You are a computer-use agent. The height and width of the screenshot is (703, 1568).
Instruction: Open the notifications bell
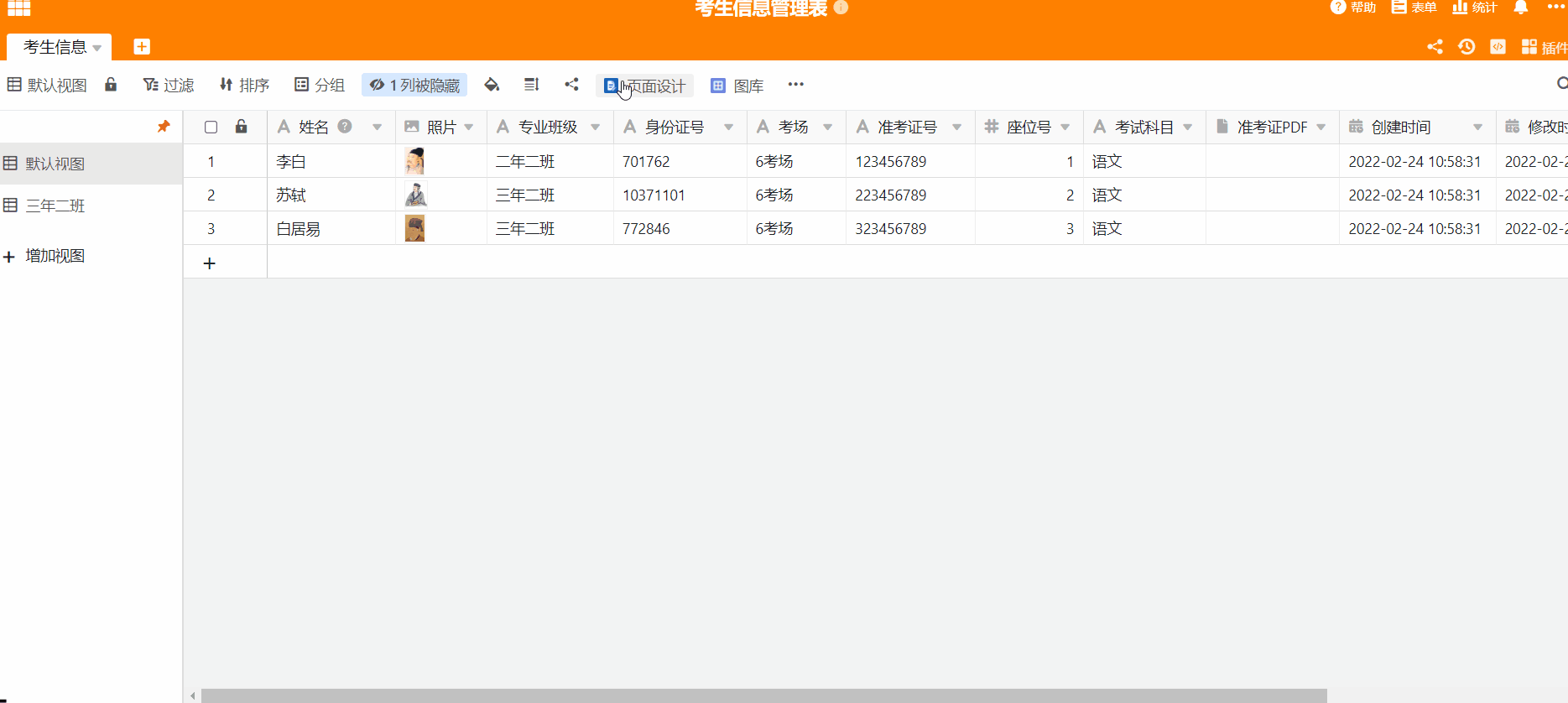1520,8
